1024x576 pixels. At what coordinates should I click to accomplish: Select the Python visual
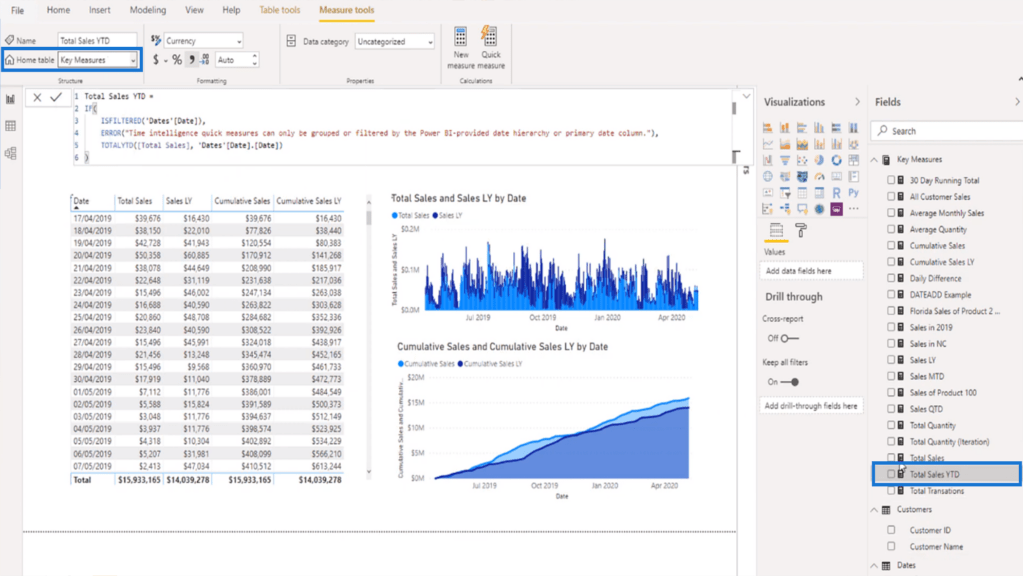point(854,193)
